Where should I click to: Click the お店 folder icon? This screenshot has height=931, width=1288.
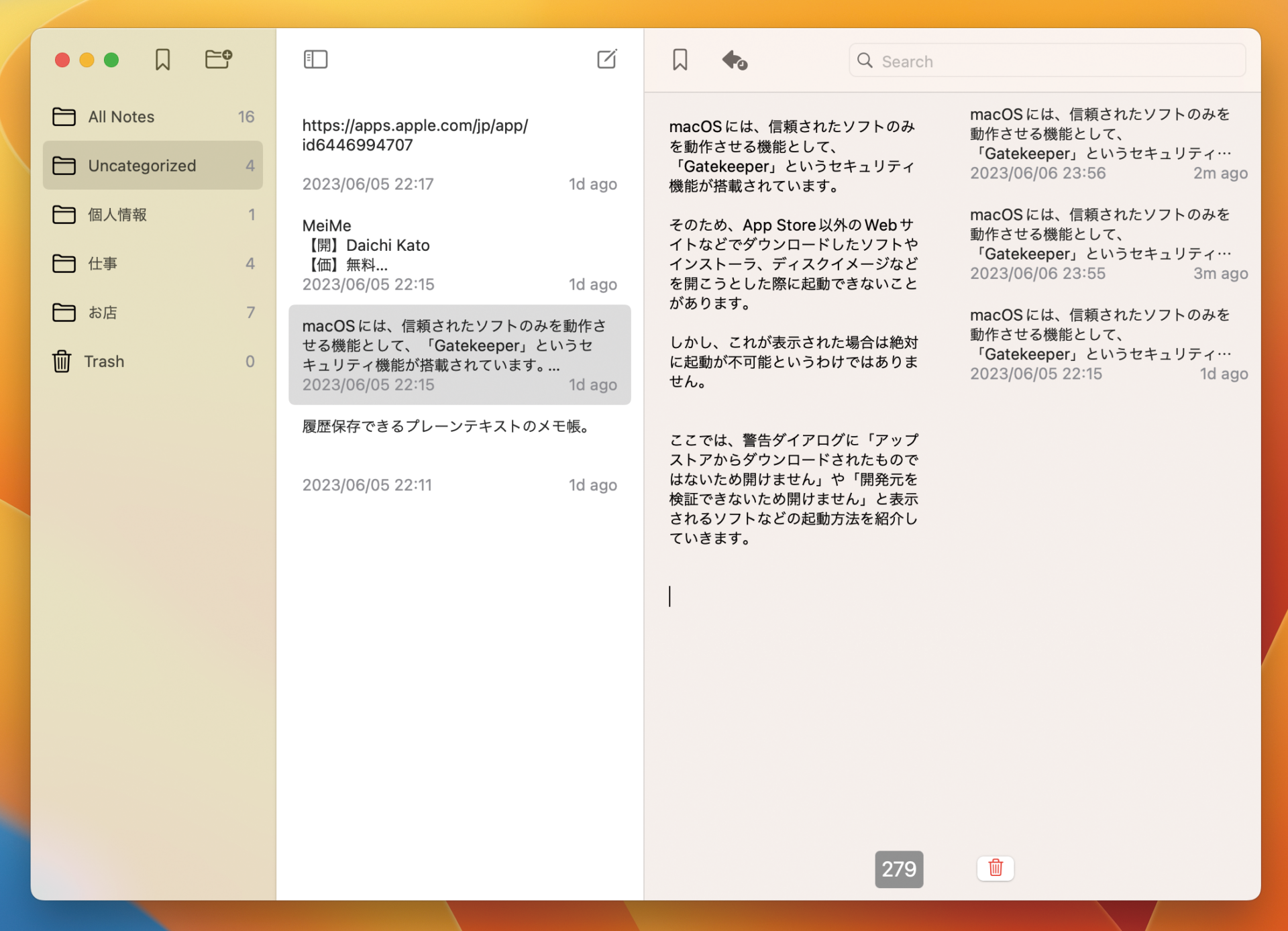(x=64, y=313)
